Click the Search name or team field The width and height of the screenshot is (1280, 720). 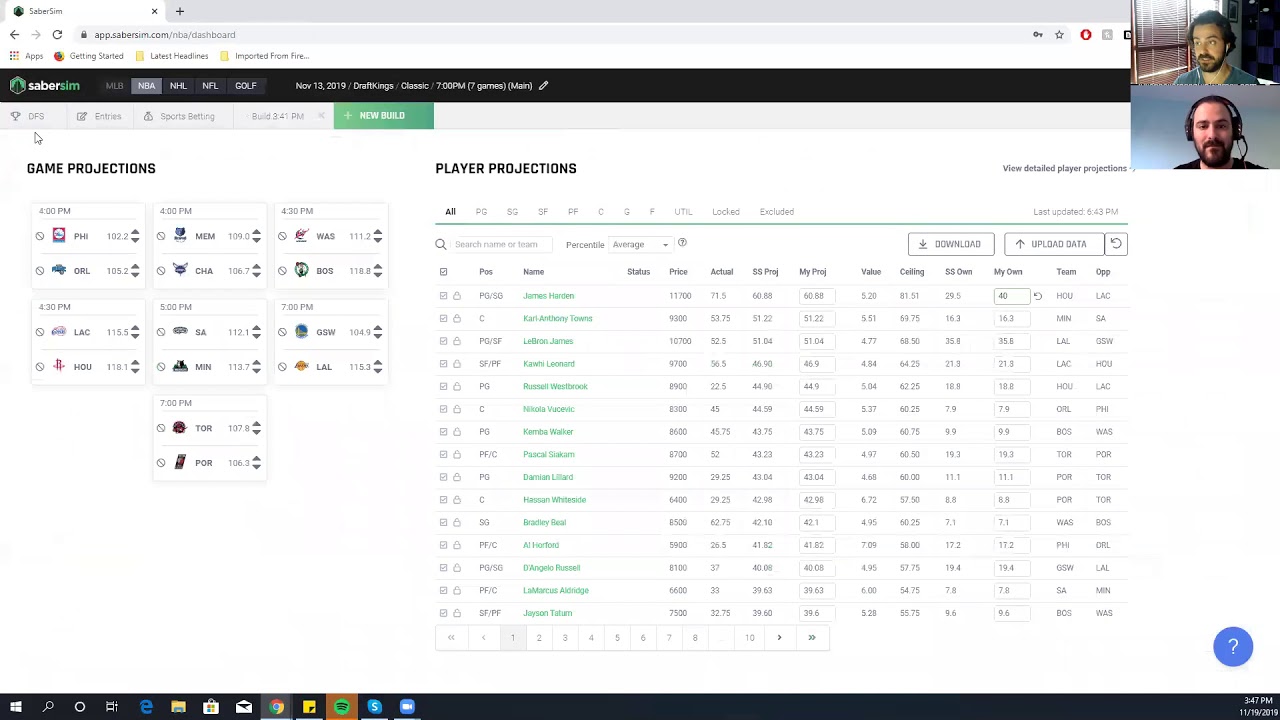(502, 244)
